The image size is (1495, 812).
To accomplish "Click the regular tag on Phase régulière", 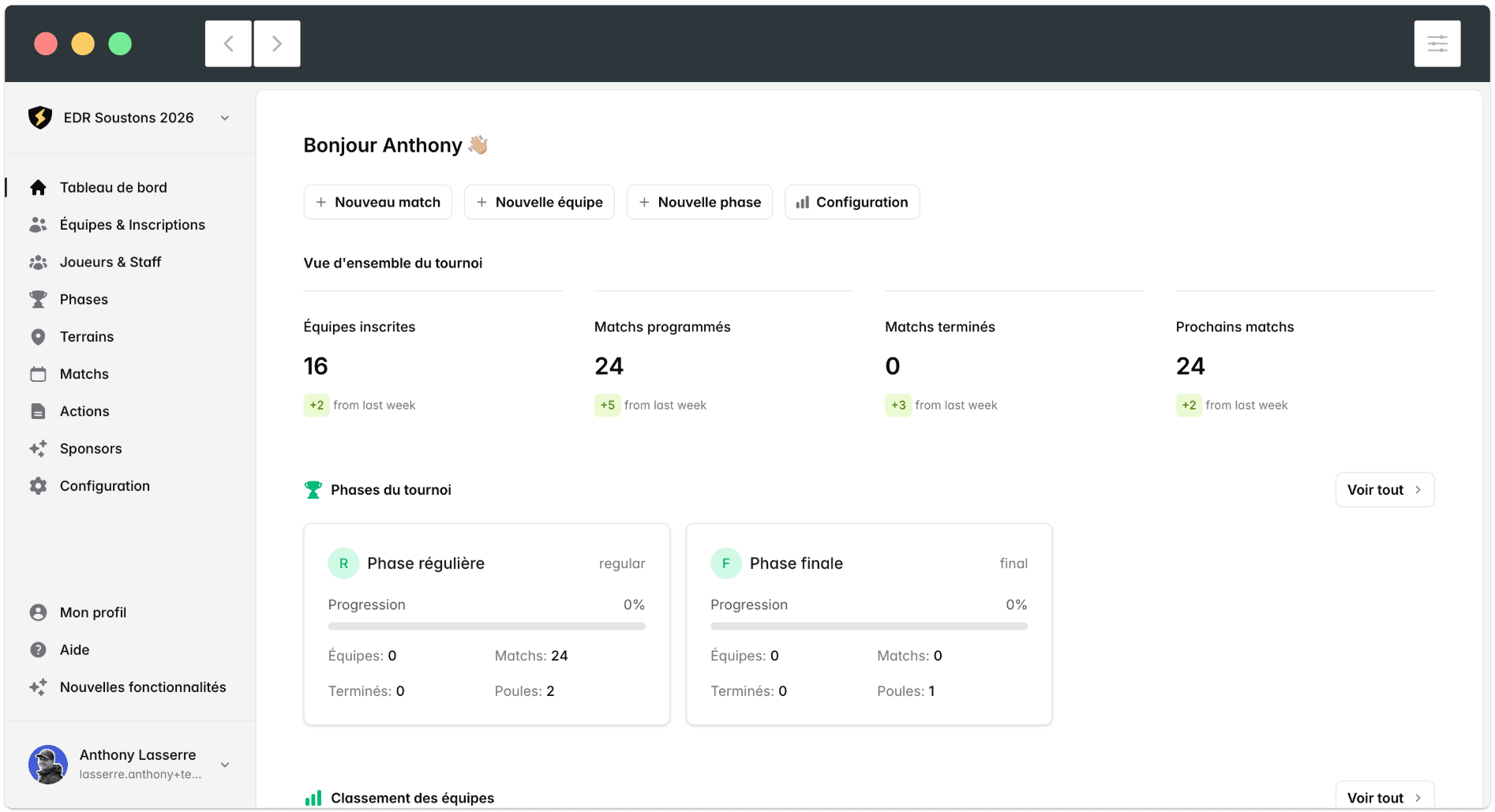I will (x=622, y=563).
